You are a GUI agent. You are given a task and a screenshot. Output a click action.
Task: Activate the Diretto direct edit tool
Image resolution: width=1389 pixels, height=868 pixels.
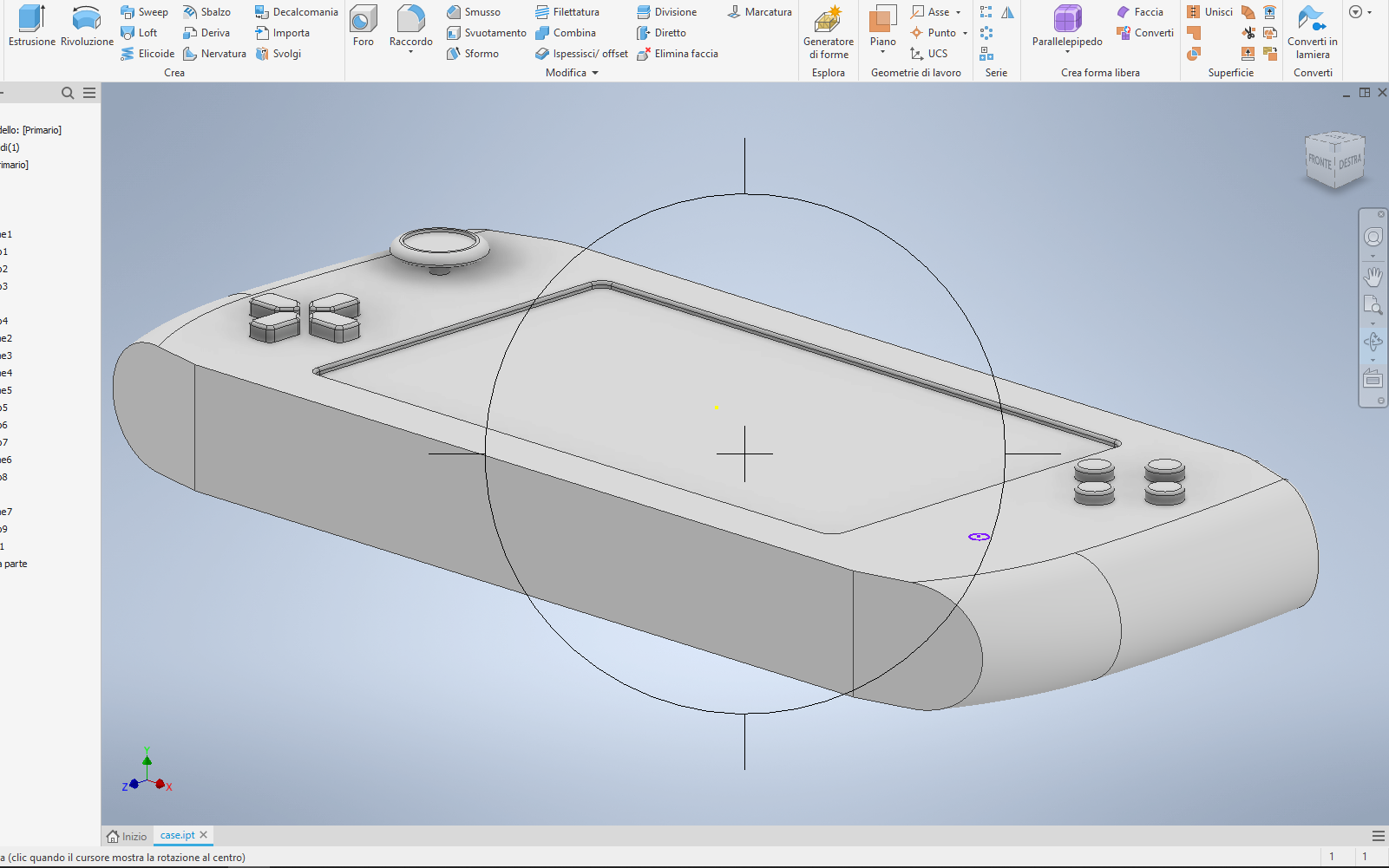point(661,33)
